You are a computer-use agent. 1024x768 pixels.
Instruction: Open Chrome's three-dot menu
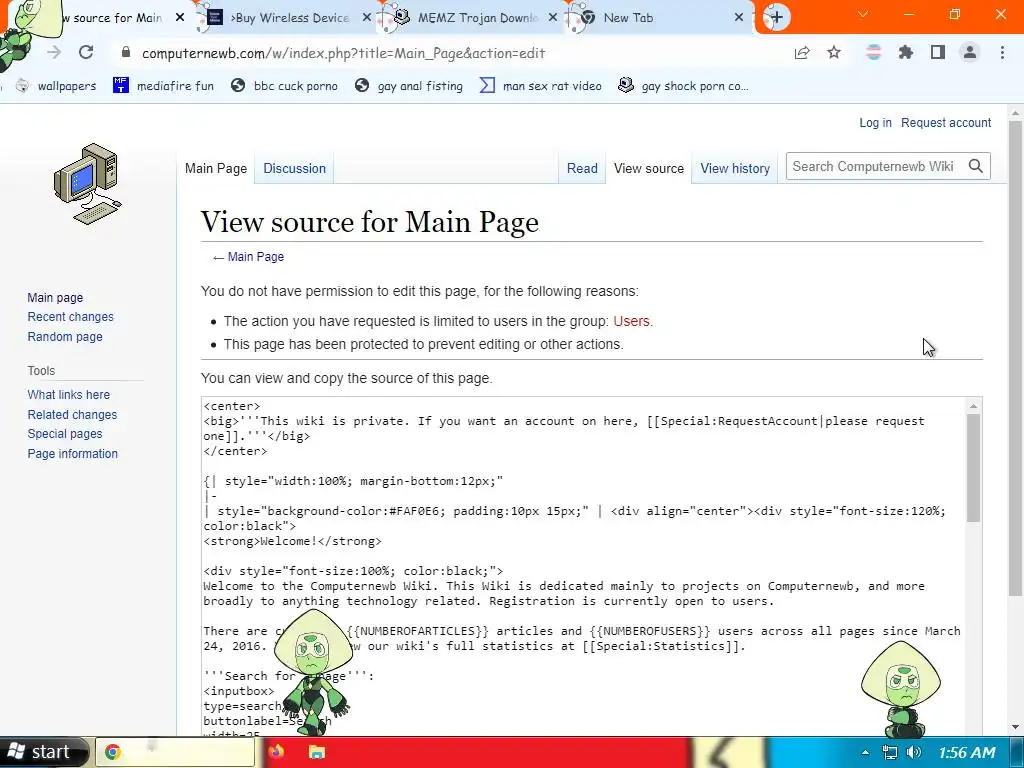pos(1002,52)
